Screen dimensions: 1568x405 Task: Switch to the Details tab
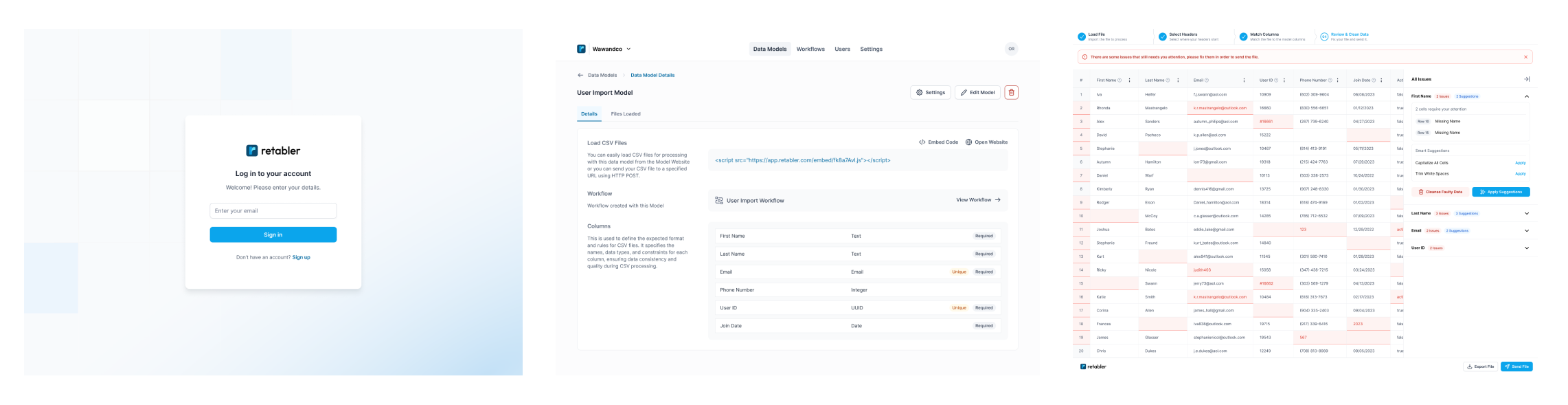pyautogui.click(x=589, y=114)
